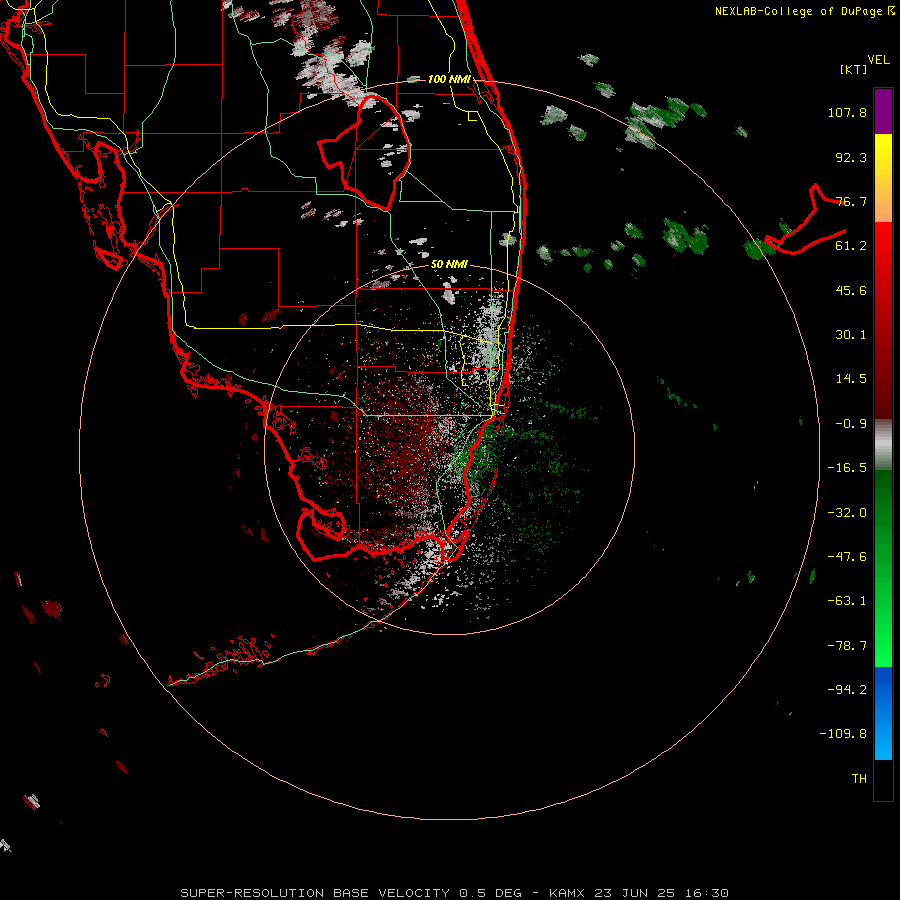
Task: Select the 14.5 scale value
Action: pos(851,379)
